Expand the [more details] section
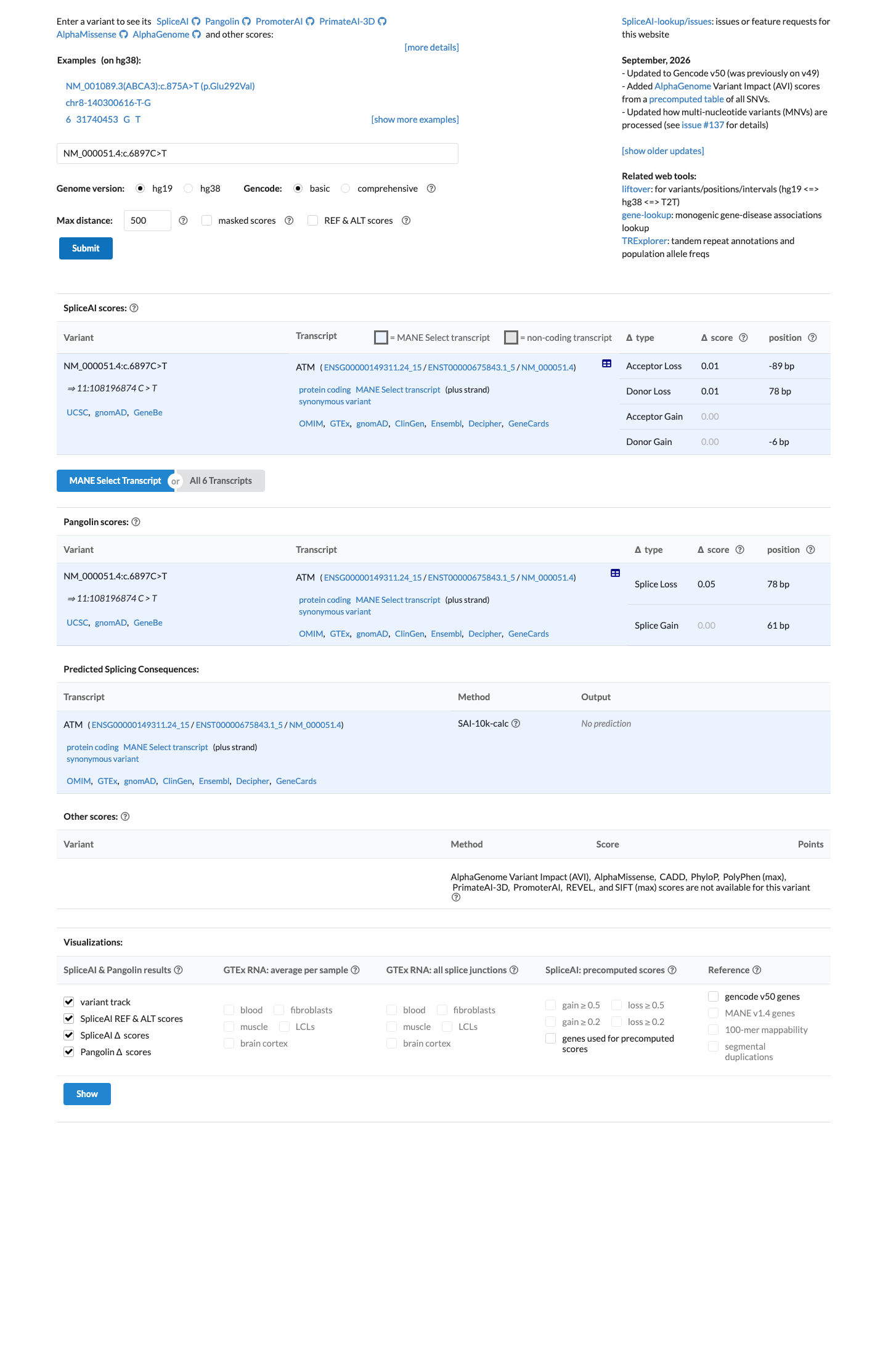The image size is (896, 1356). point(431,47)
